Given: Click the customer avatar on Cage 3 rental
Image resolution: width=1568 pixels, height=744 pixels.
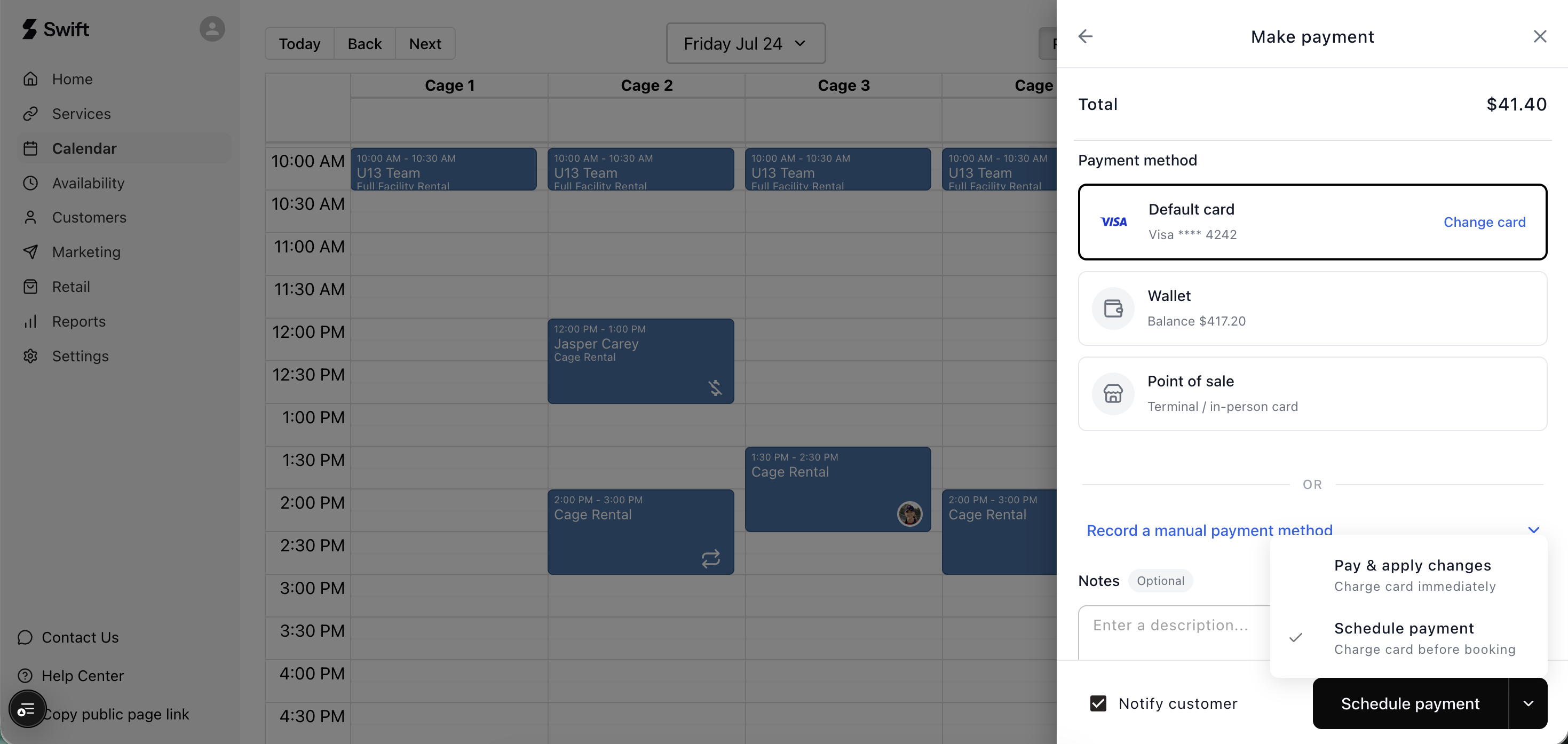Looking at the screenshot, I should click(909, 514).
